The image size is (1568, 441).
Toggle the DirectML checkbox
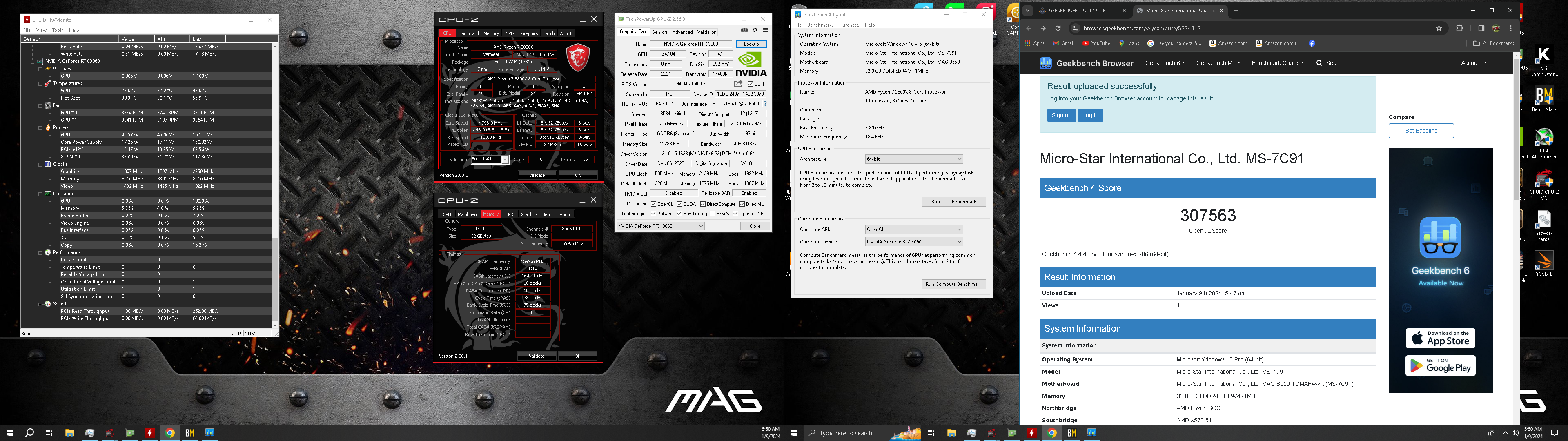742,204
